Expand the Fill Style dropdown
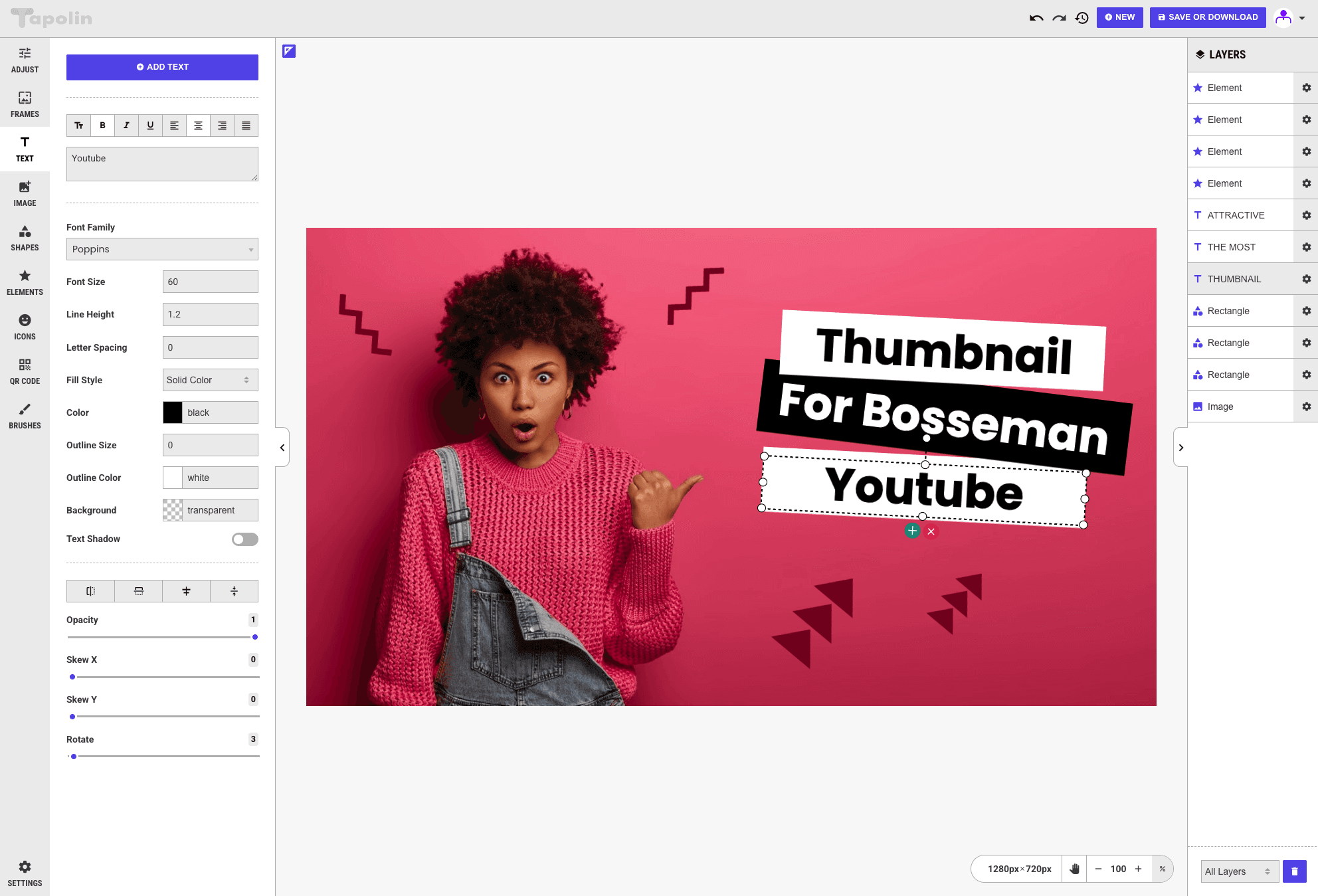Screen dimensions: 1318x896 210,380
